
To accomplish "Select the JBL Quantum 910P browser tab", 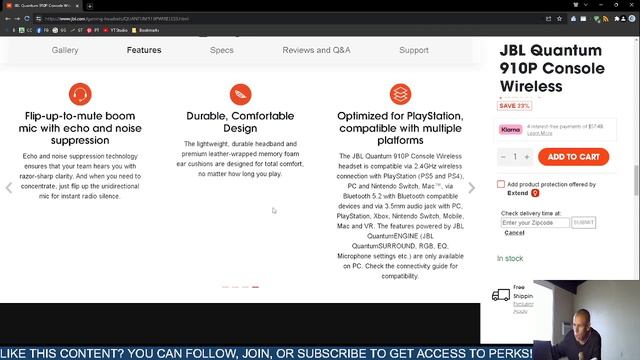I will [41, 6].
